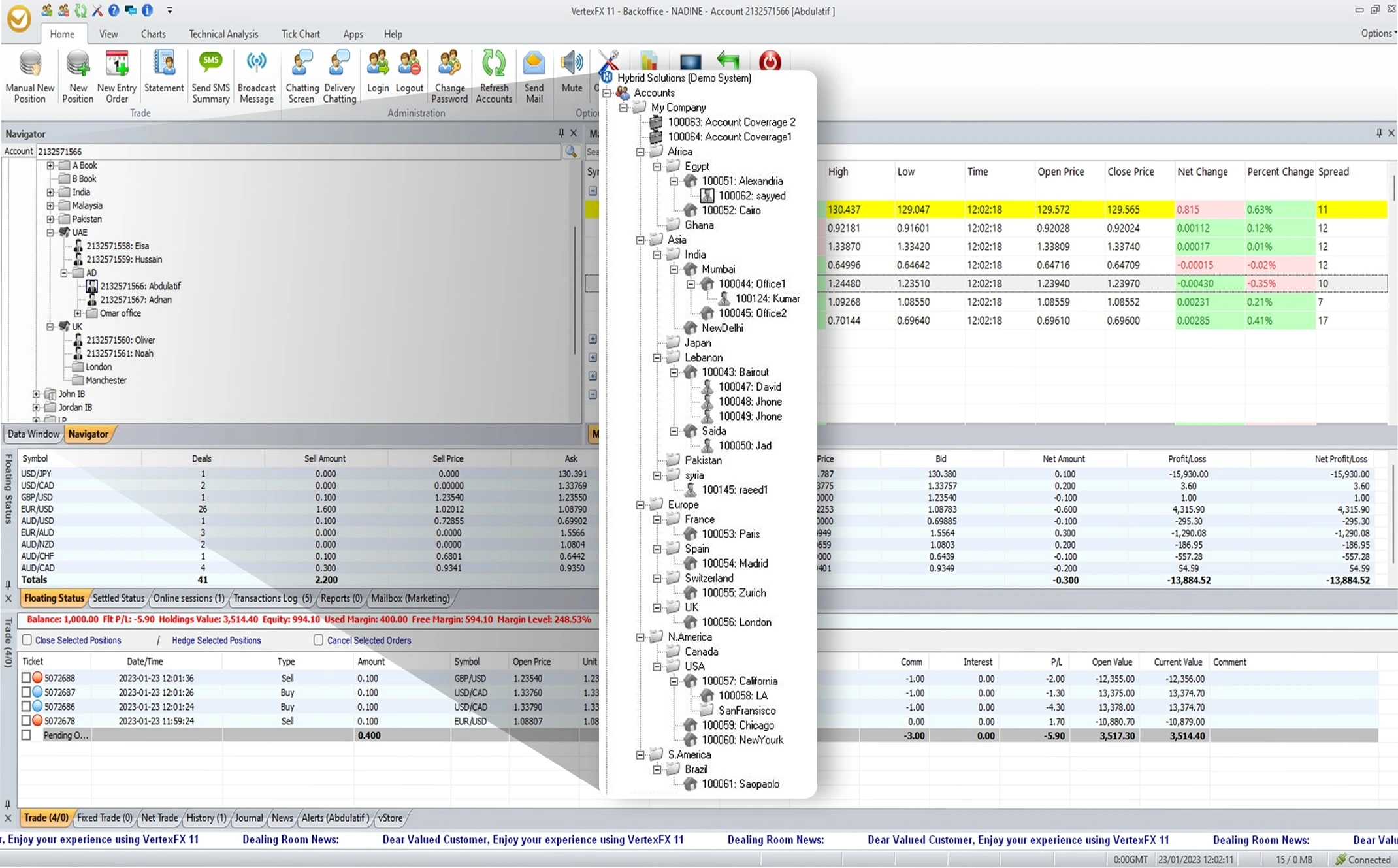1398x868 pixels.
Task: Click the Logout button in toolbar
Action: click(409, 76)
